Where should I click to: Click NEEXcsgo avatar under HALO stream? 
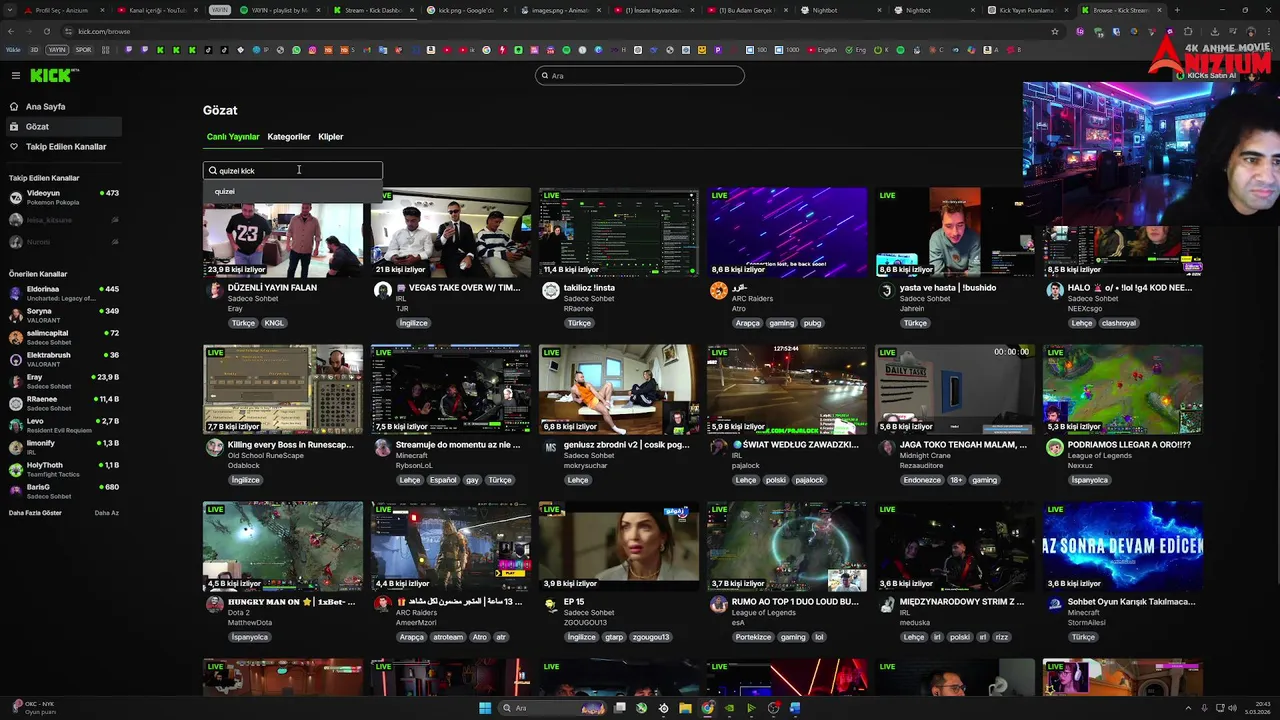coord(1054,290)
